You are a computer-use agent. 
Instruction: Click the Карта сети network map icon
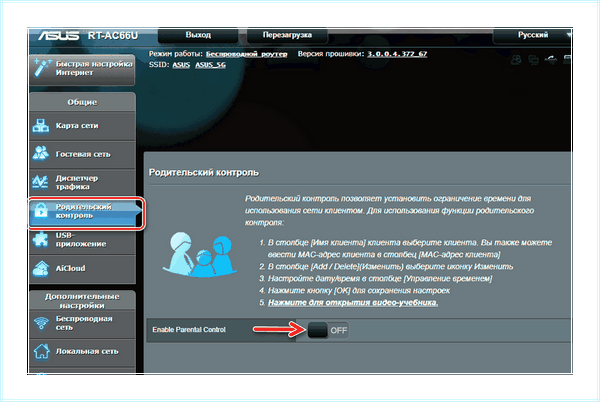click(x=41, y=126)
